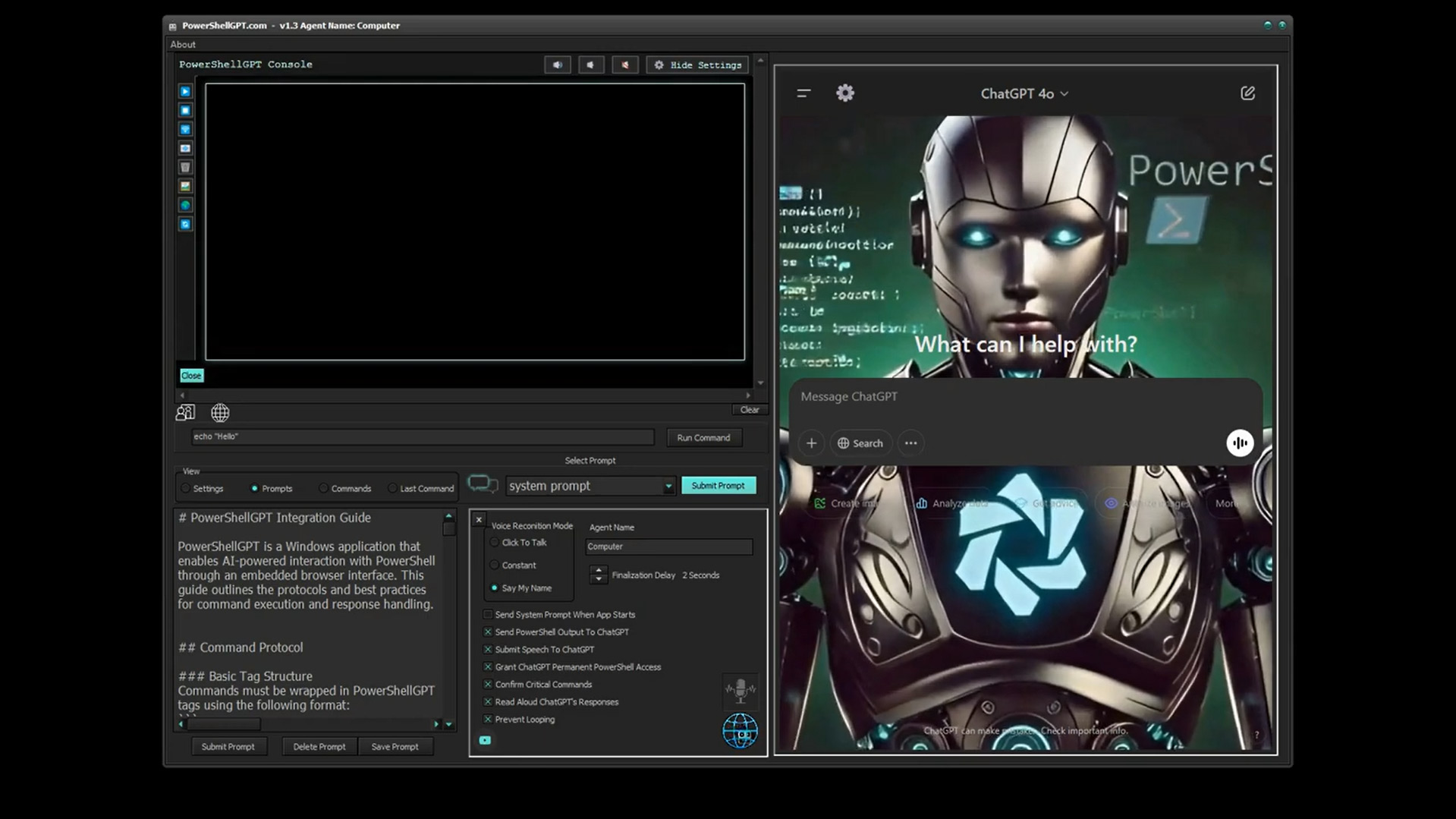Click the command input containing echo "Hello"
This screenshot has width=1456, height=819.
pyautogui.click(x=423, y=437)
